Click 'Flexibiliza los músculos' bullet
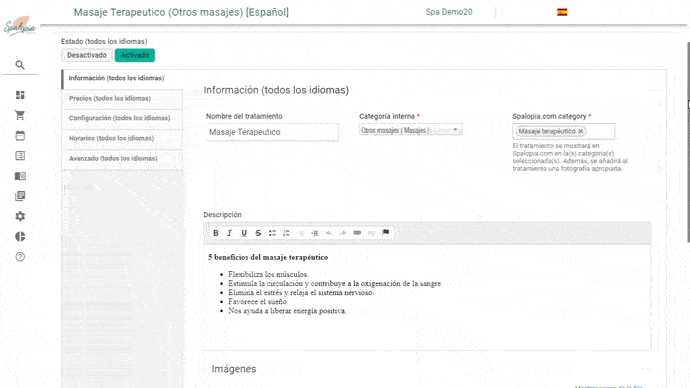This screenshot has width=690, height=388. pyautogui.click(x=268, y=274)
